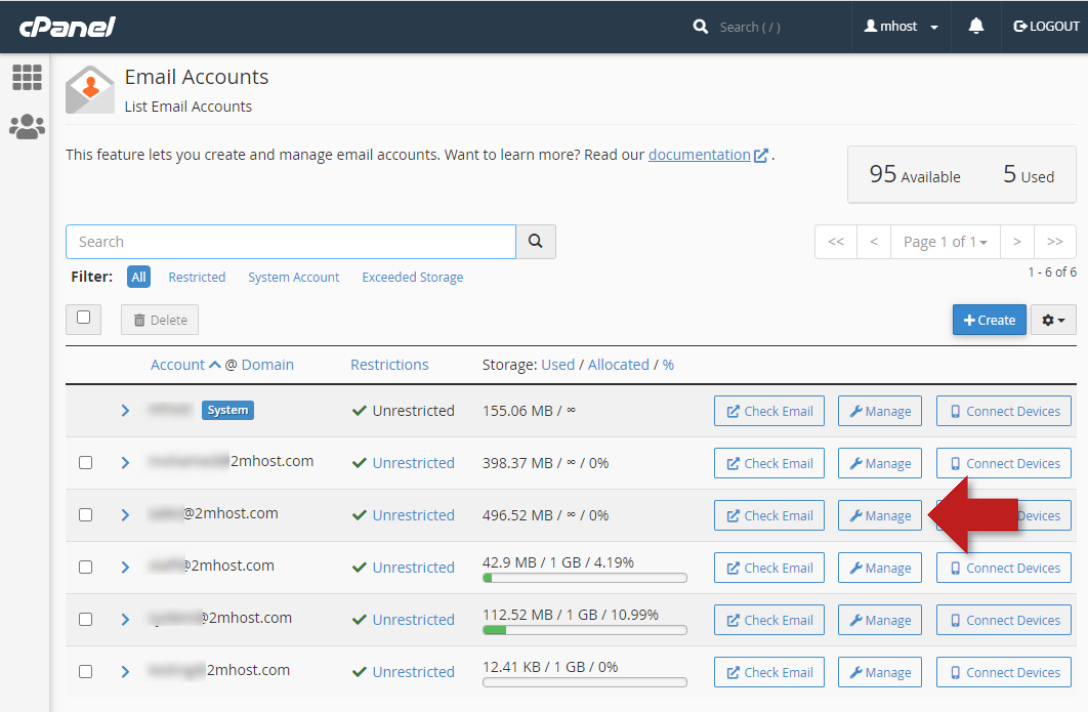
Task: Check the box for the 42.9 MB account
Action: 85,567
